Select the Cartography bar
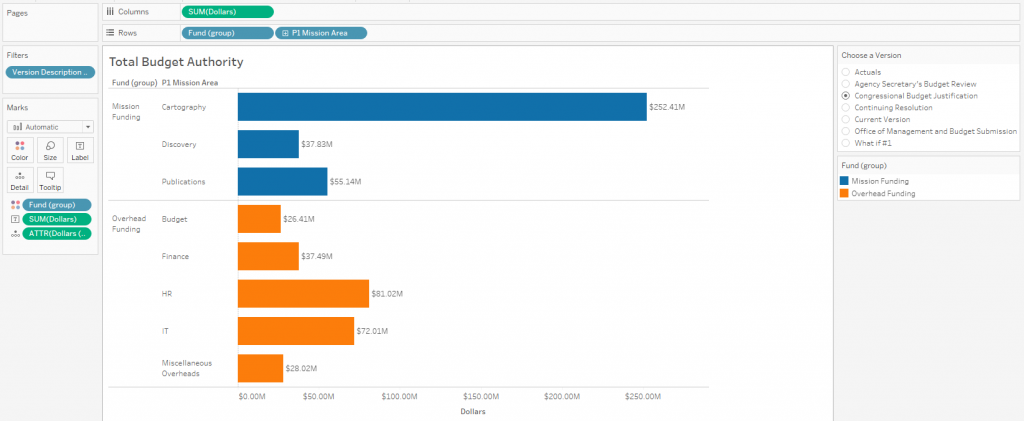 [x=442, y=107]
